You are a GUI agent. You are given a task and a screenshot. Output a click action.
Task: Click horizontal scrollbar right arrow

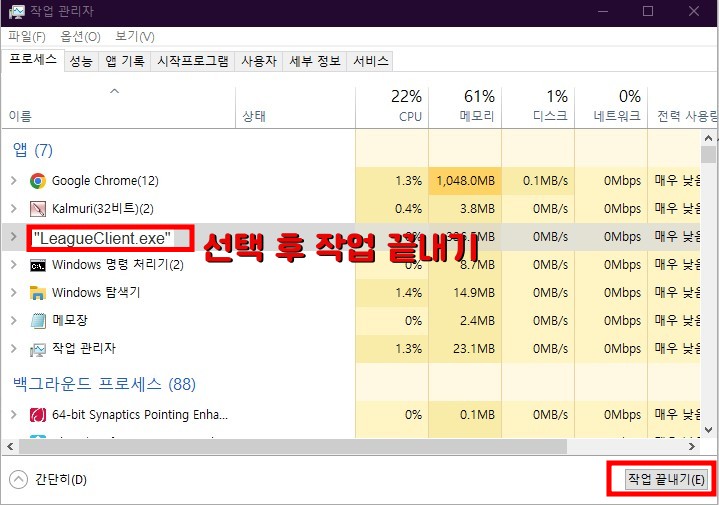click(691, 446)
